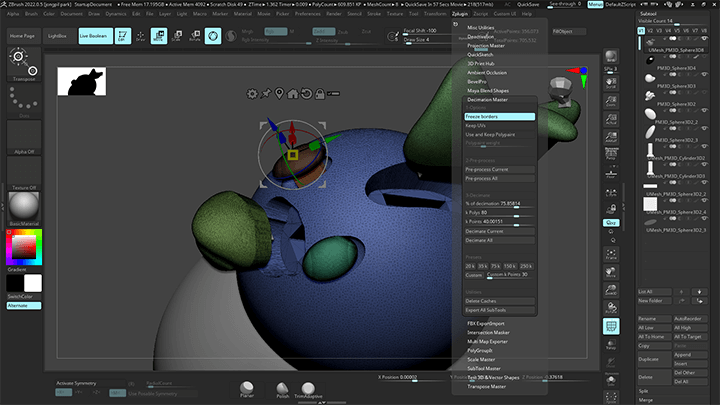
Task: Click the Zoom canvas icon
Action: tap(611, 101)
